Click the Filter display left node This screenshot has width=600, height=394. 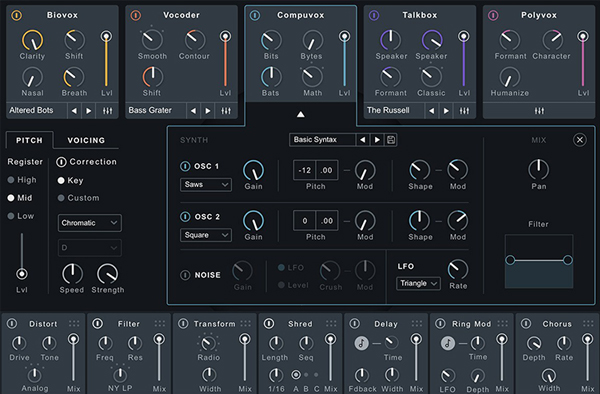click(x=510, y=260)
